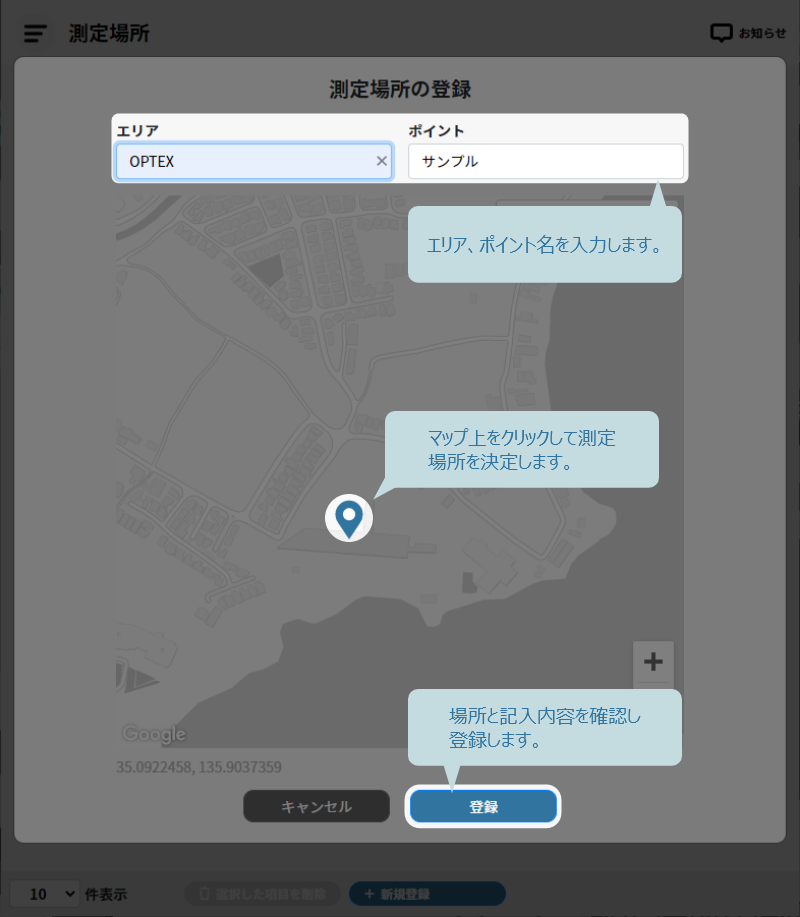
Task: Click the blue map pin marker
Action: coord(349,518)
